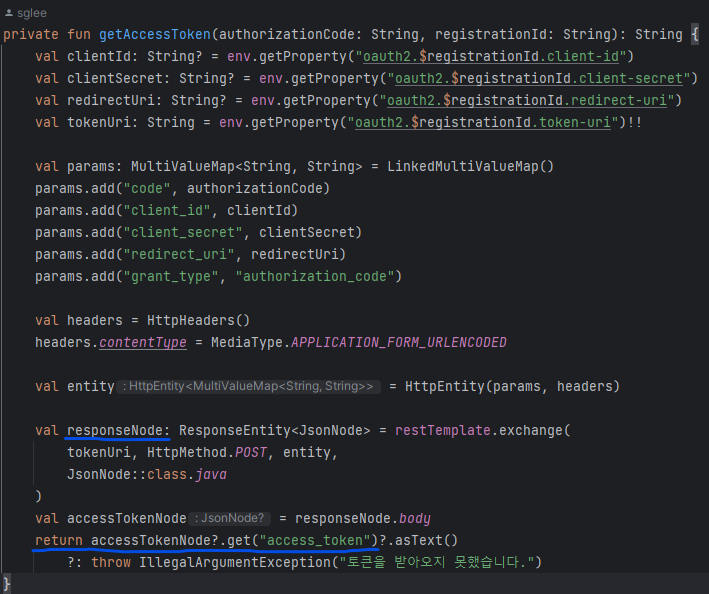Click the POST constant of HttpMethod
Viewport: 709px width, 594px height.
pyautogui.click(x=251, y=453)
